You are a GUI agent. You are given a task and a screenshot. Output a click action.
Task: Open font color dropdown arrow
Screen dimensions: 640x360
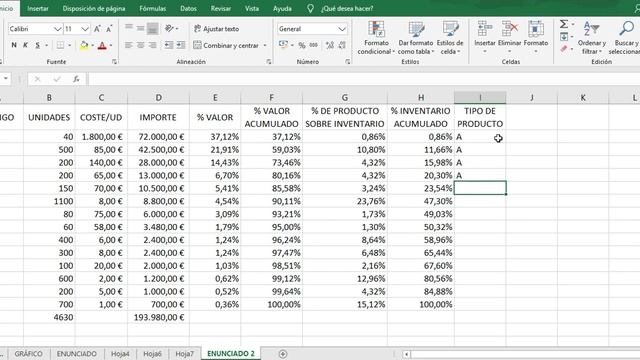pos(111,45)
